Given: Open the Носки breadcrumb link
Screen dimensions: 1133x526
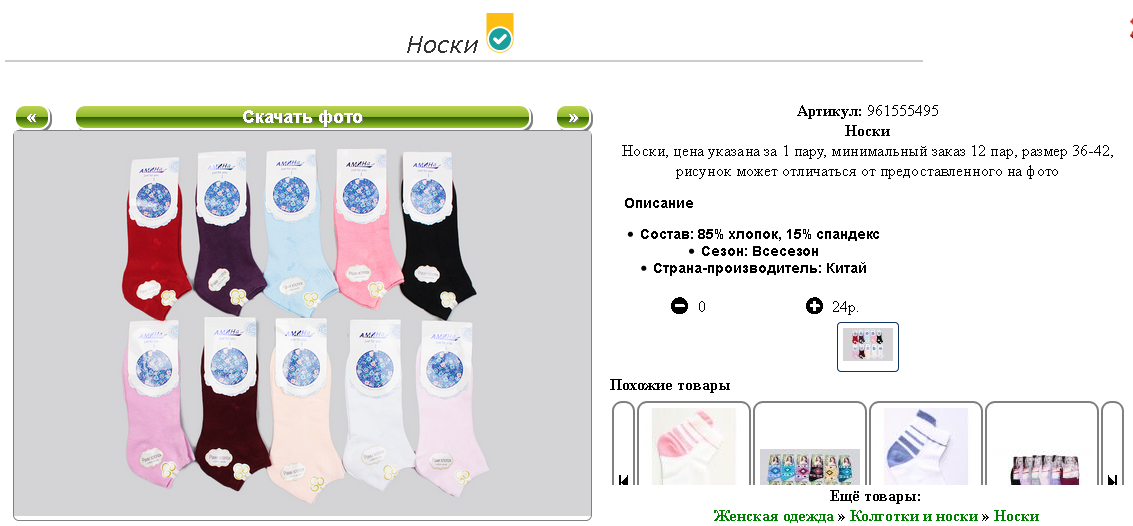Looking at the screenshot, I should [x=1017, y=517].
